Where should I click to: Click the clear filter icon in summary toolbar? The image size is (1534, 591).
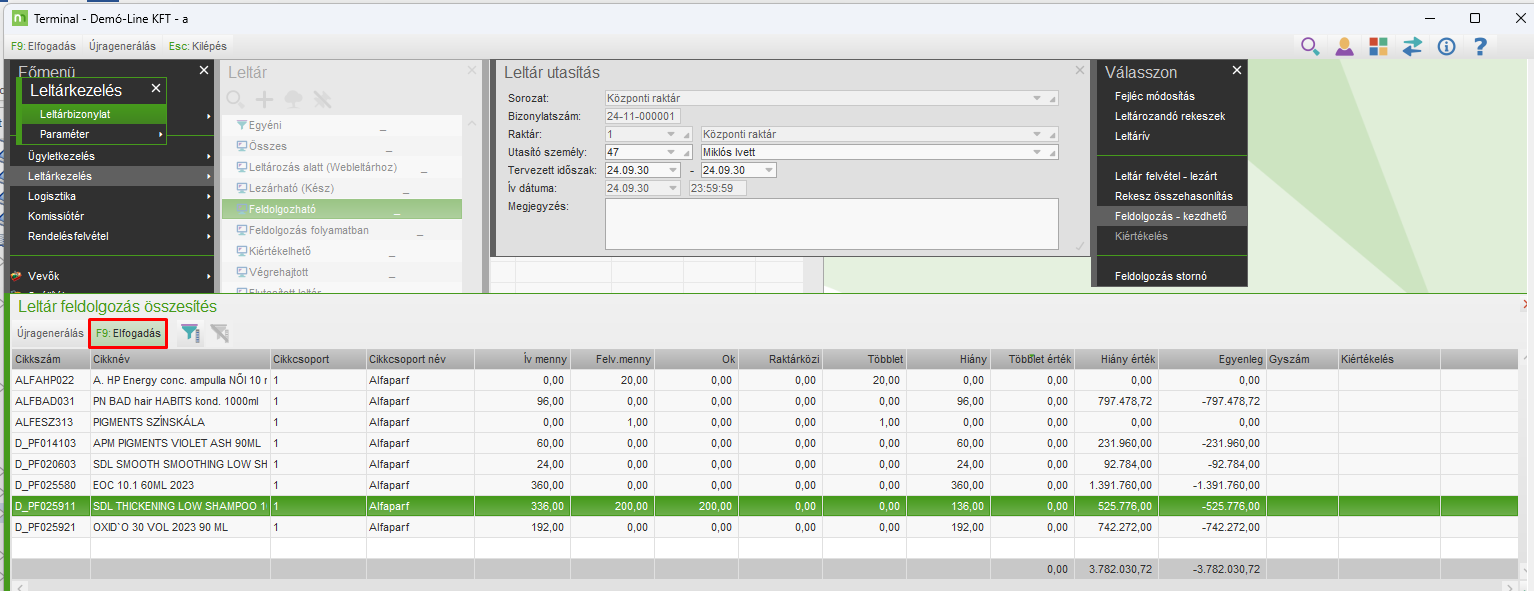219,334
